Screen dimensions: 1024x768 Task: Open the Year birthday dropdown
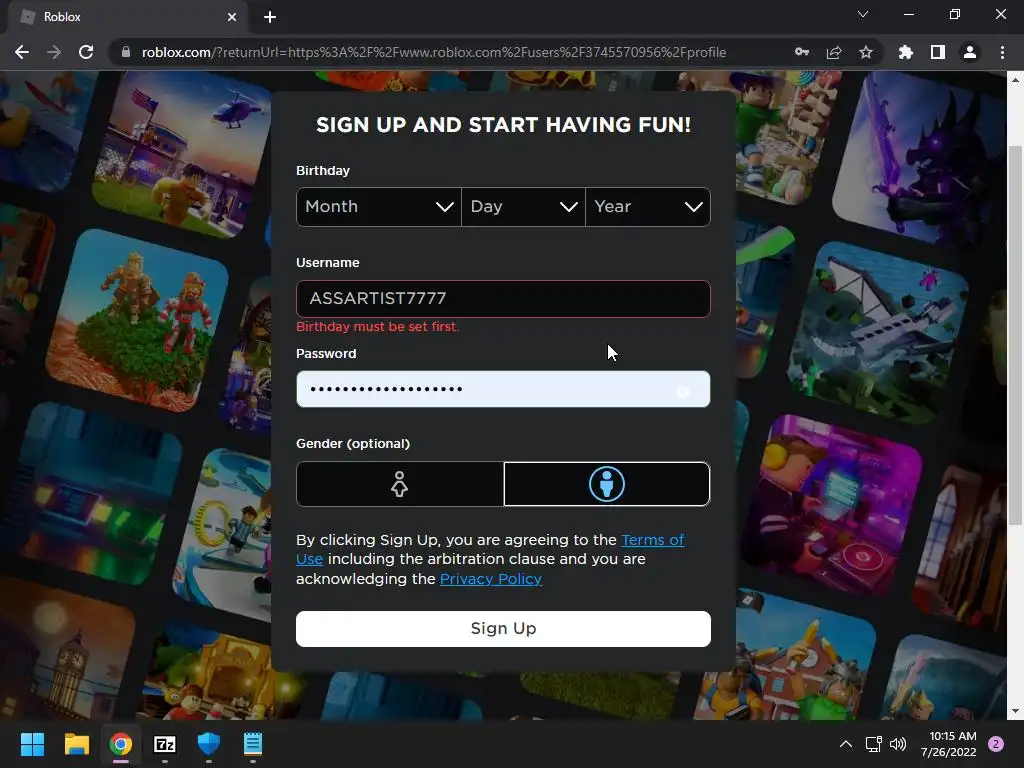(648, 207)
